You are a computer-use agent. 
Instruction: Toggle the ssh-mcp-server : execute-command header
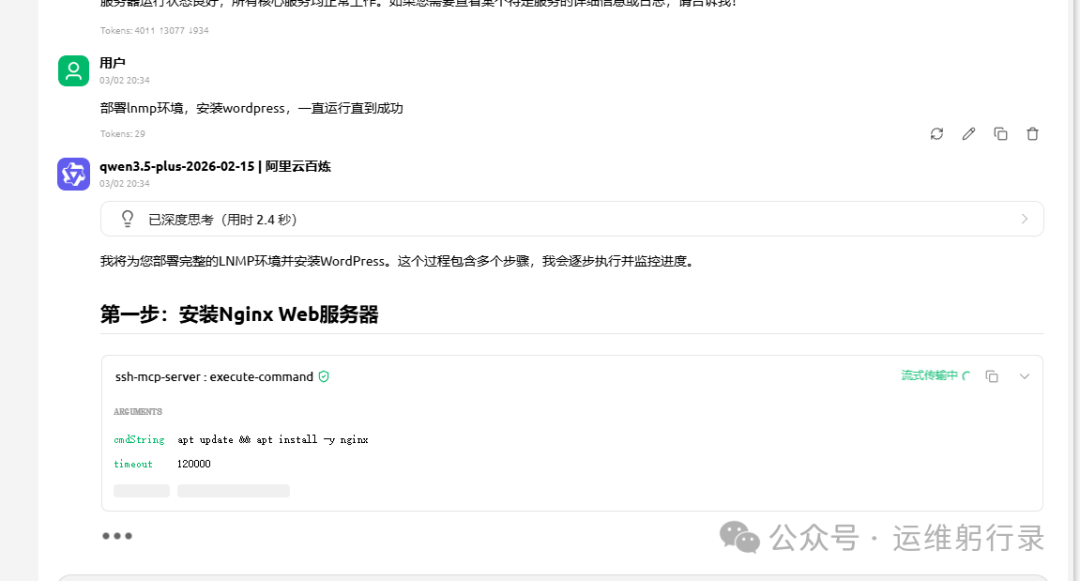pos(214,377)
